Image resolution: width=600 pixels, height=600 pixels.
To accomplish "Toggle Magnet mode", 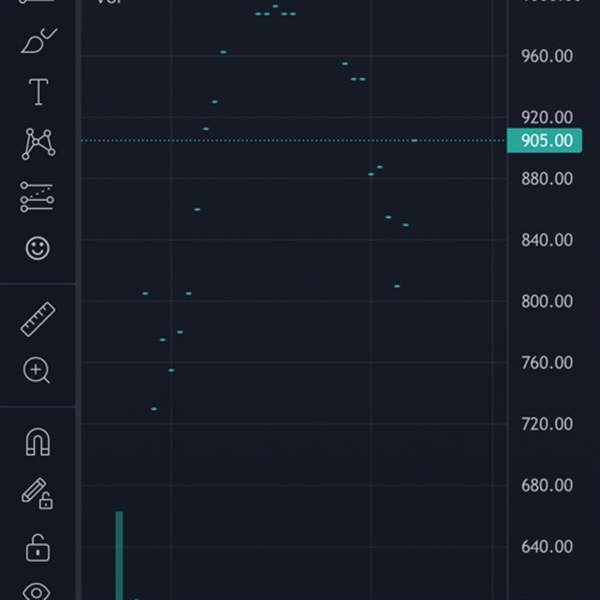I will pyautogui.click(x=38, y=442).
